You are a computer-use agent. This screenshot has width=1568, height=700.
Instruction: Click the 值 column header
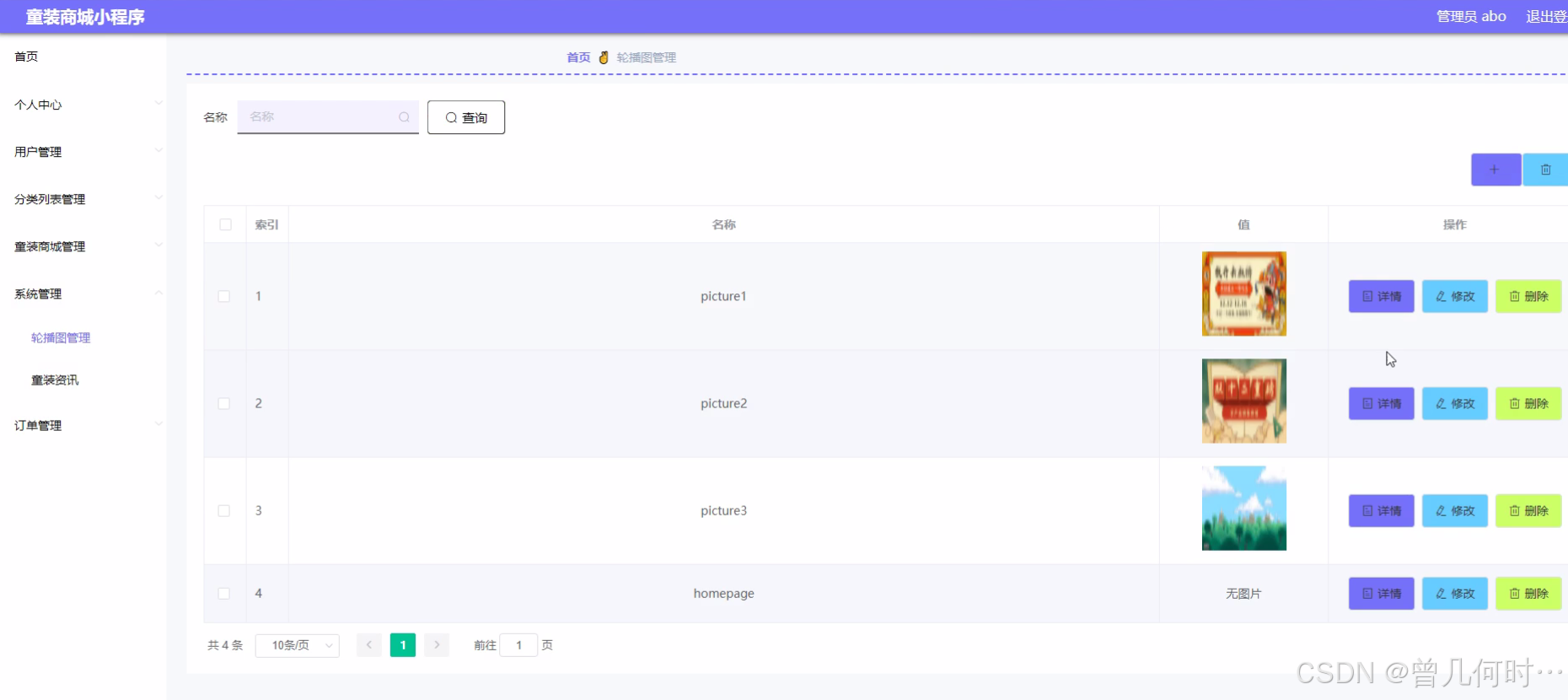point(1243,224)
